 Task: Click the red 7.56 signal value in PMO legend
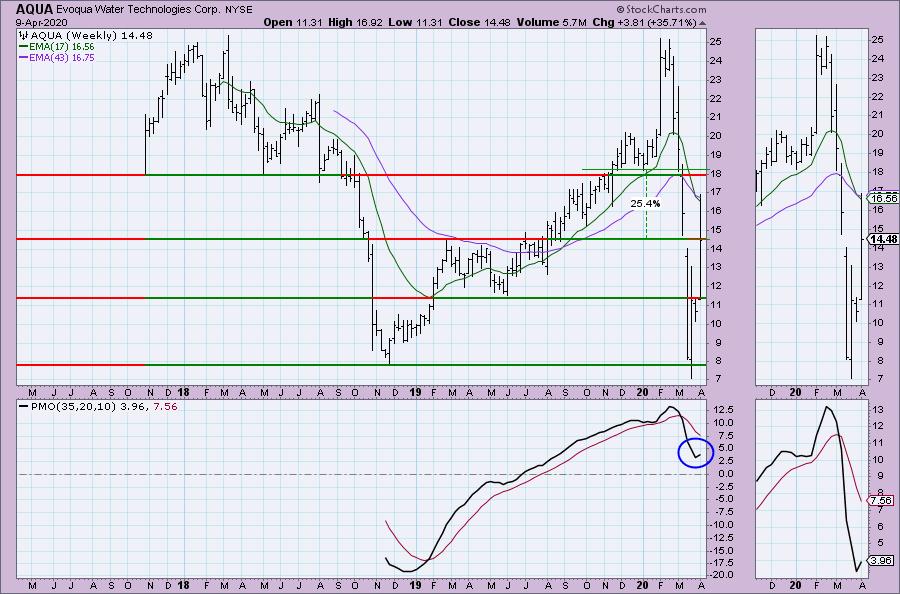(165, 406)
